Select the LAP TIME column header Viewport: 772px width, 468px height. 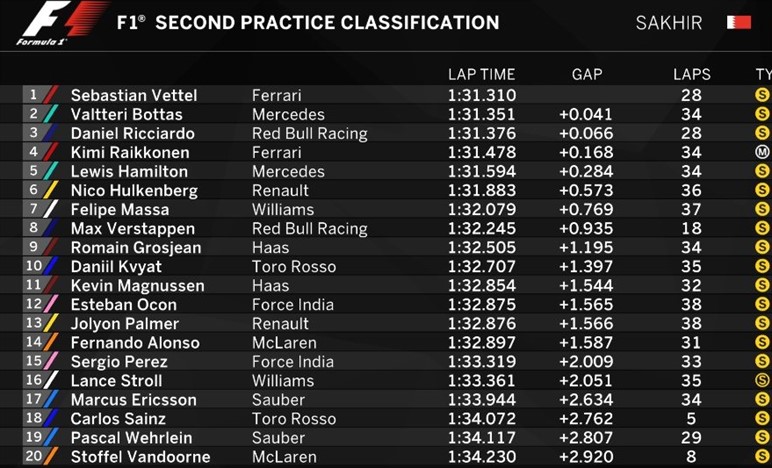click(x=481, y=74)
